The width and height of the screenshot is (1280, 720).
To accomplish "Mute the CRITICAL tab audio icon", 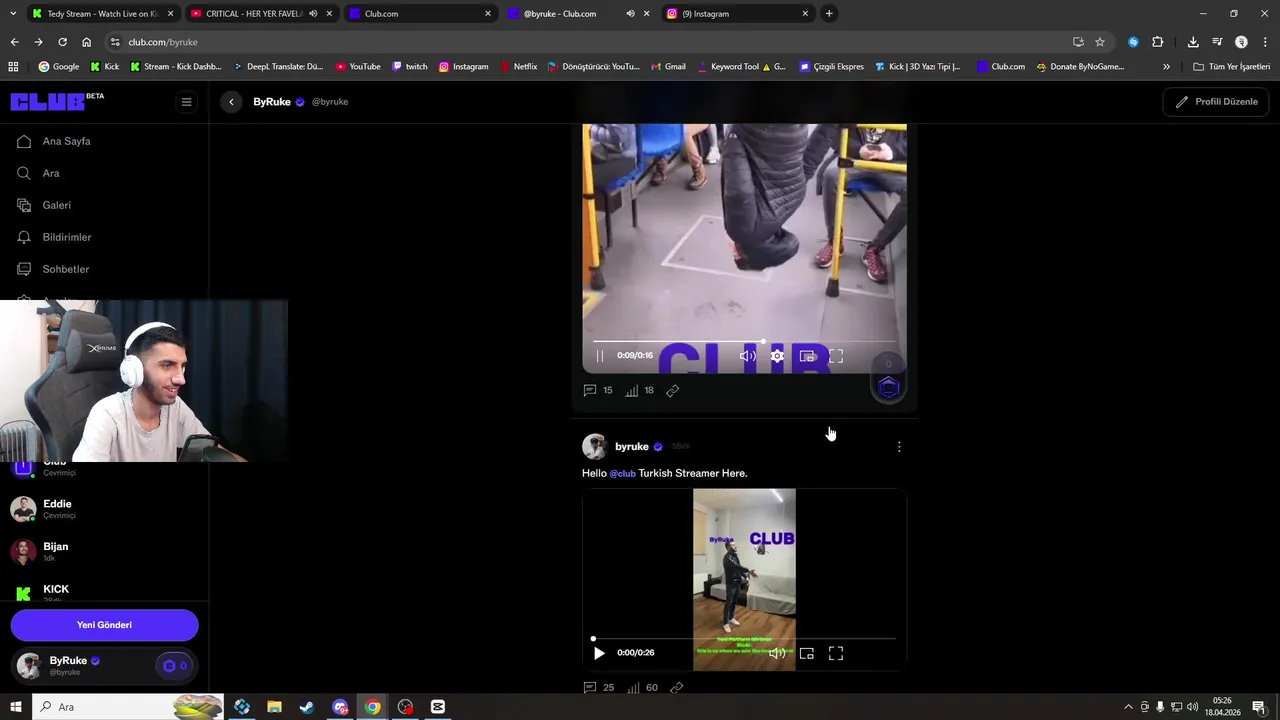I will [313, 14].
